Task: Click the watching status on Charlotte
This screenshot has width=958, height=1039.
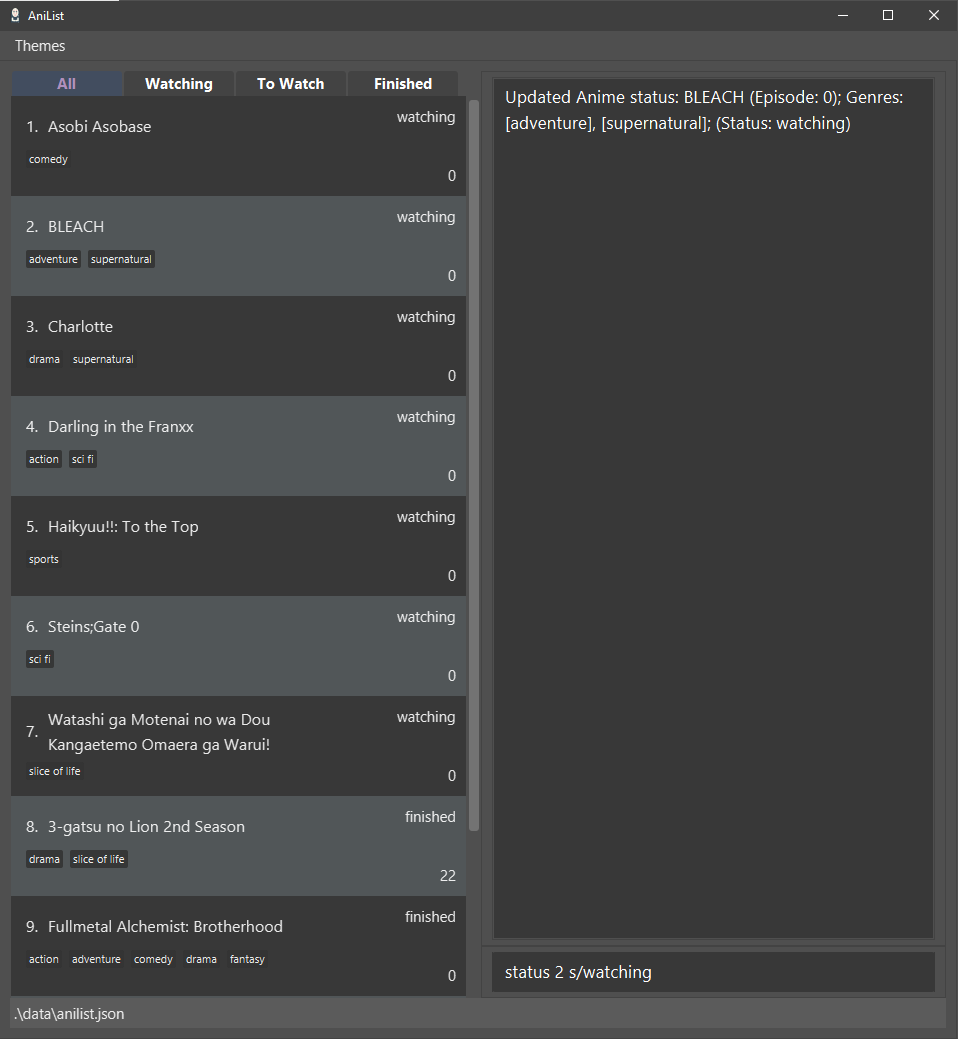Action: coord(426,317)
